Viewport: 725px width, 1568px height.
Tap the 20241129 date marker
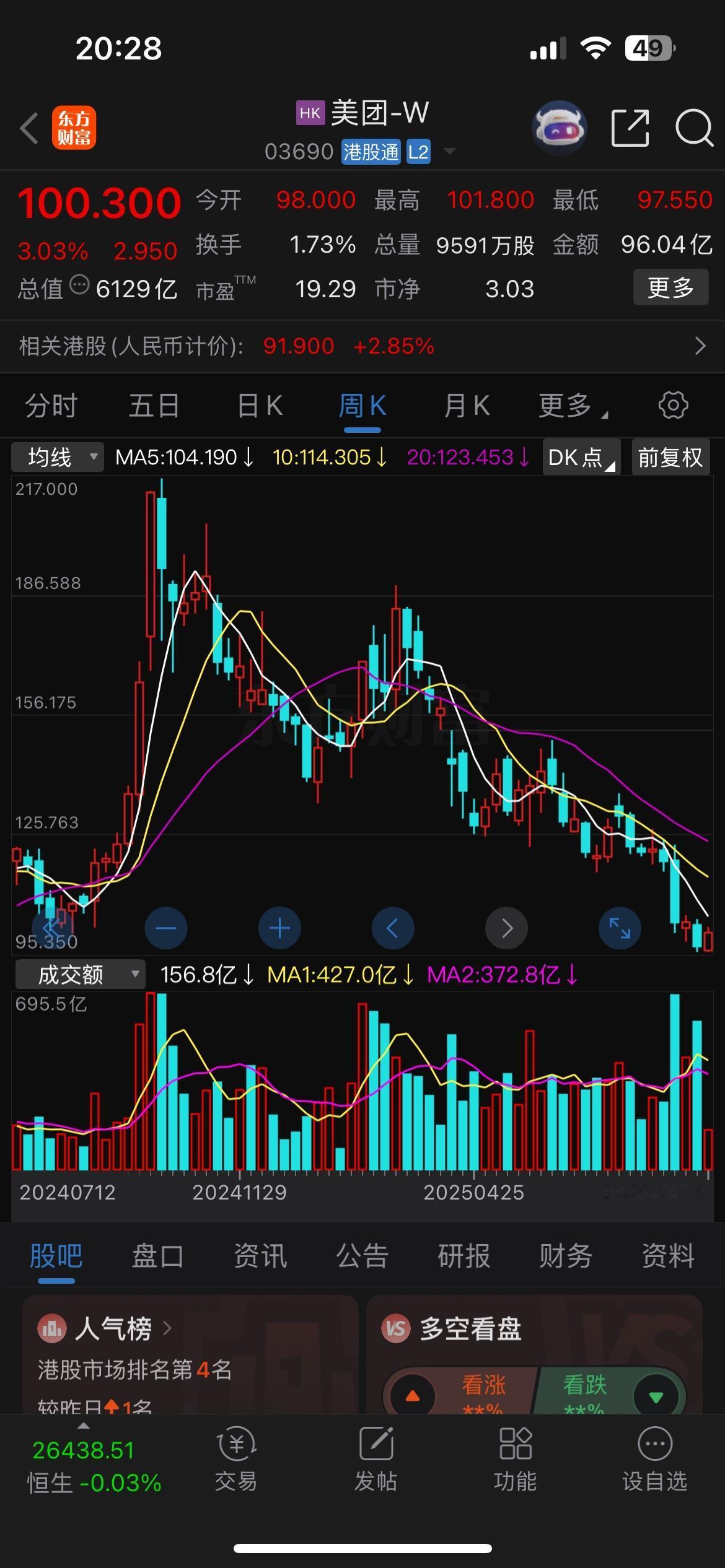[x=240, y=1193]
